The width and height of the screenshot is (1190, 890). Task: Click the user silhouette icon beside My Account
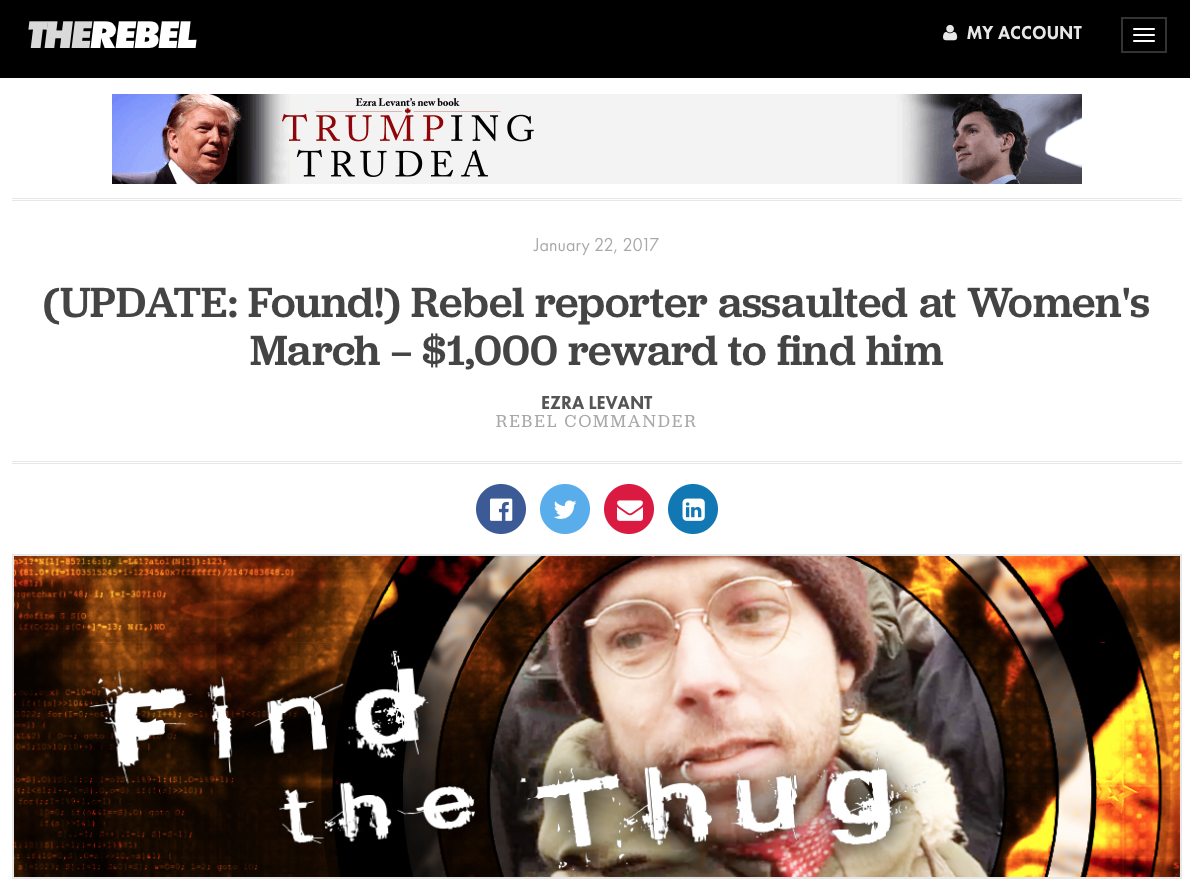949,33
